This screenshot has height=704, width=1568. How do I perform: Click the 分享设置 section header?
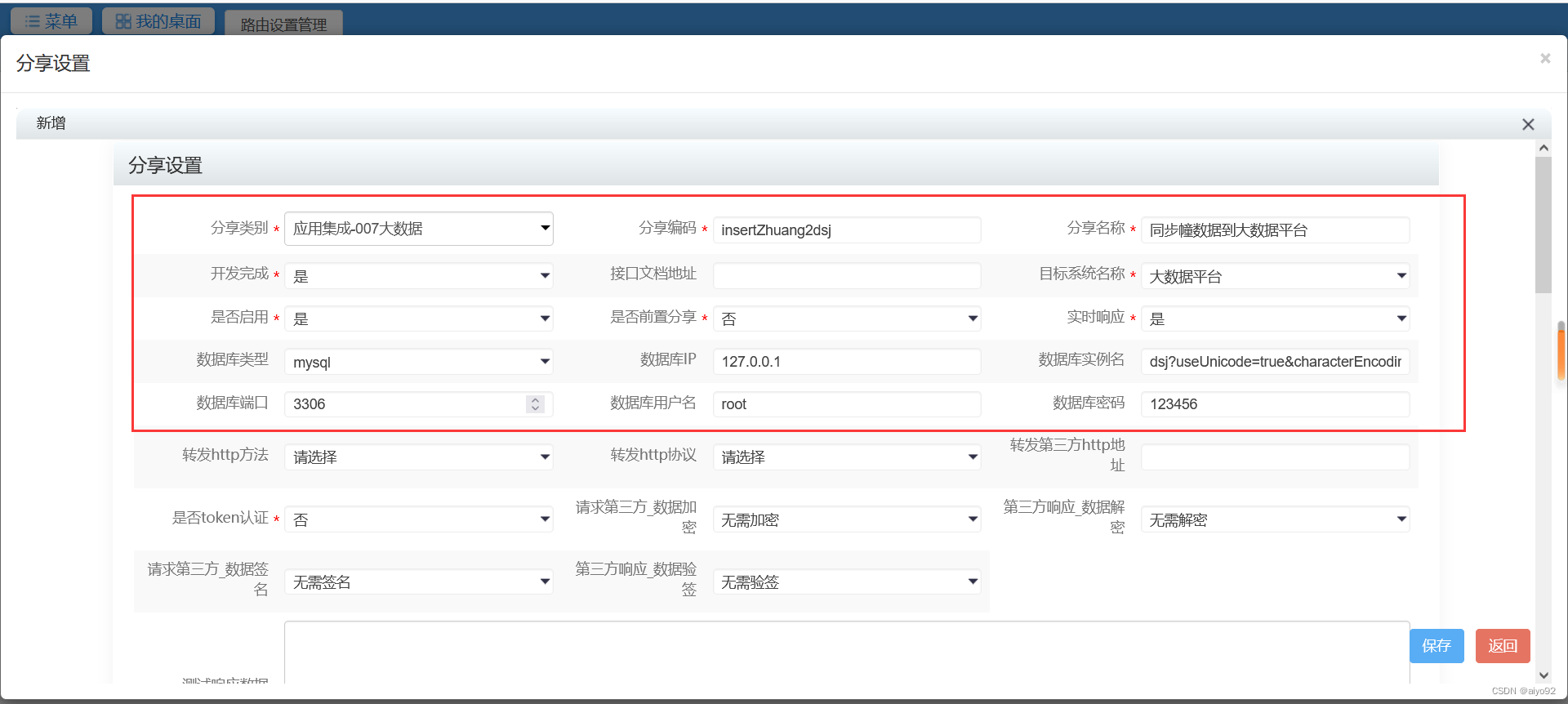776,165
